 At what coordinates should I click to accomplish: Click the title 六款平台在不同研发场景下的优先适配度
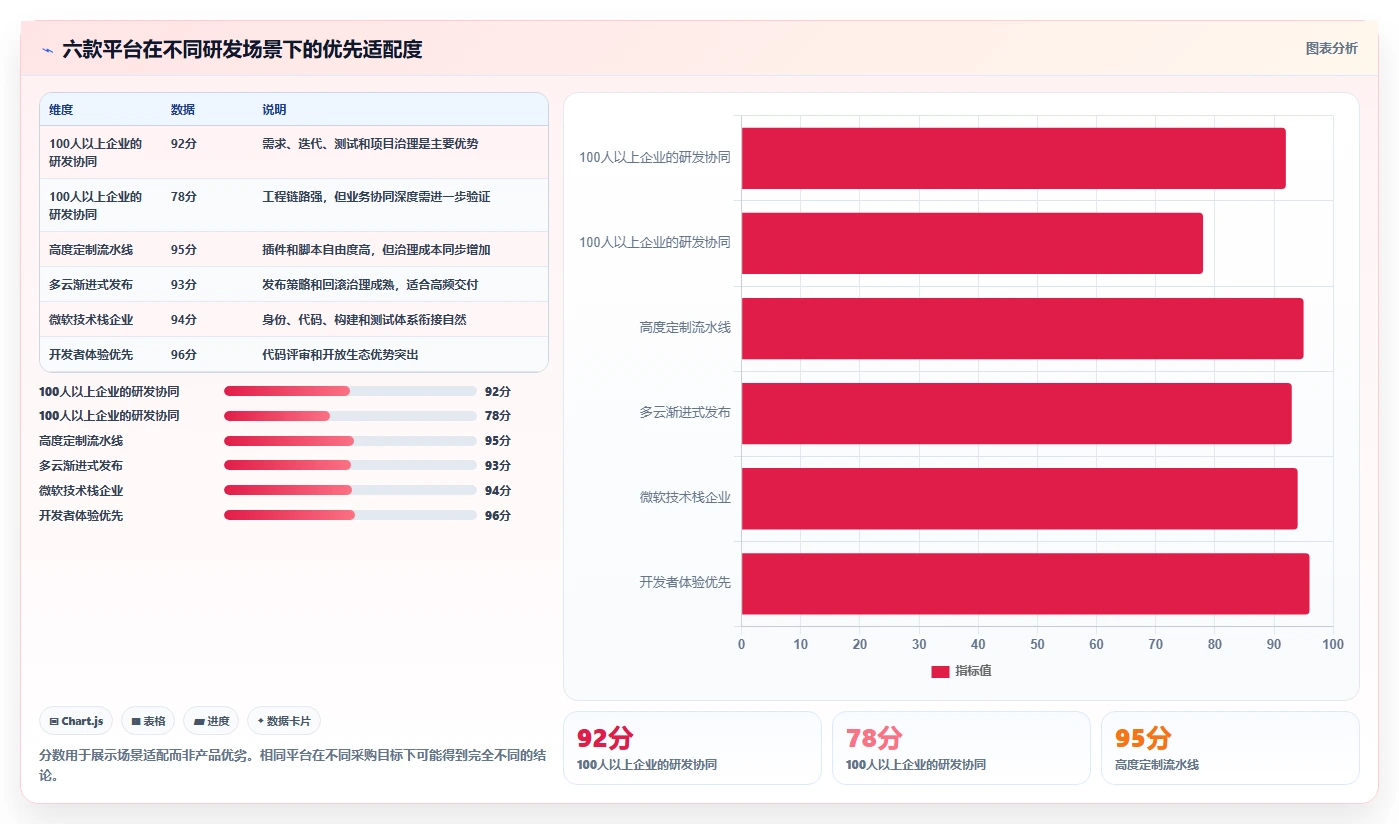pyautogui.click(x=242, y=49)
